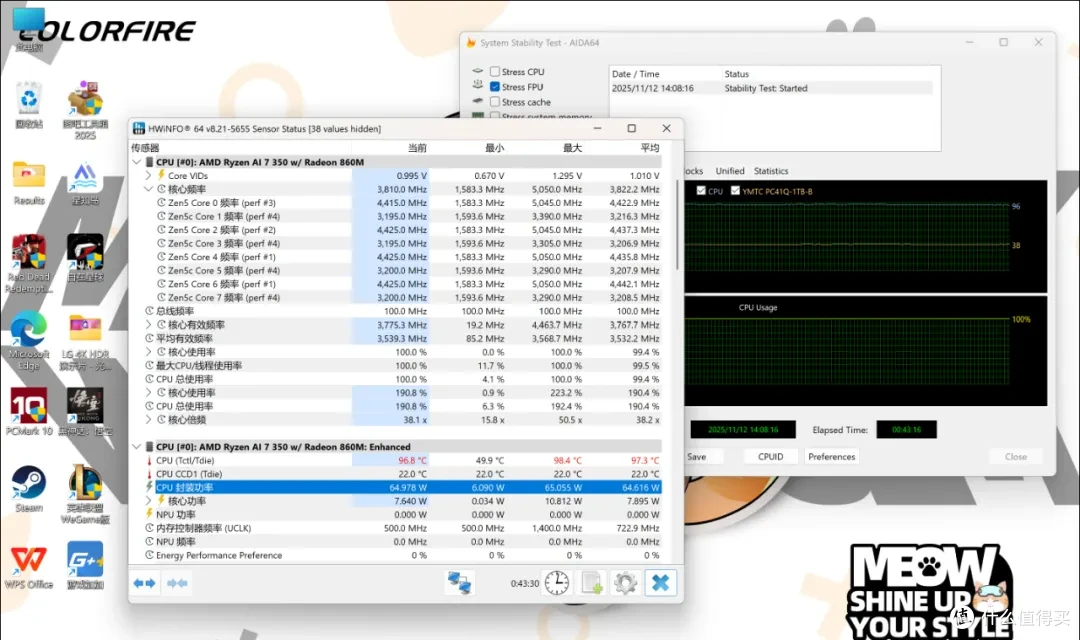
Task: Switch to the Statistics tab in AIDA64
Action: (771, 171)
